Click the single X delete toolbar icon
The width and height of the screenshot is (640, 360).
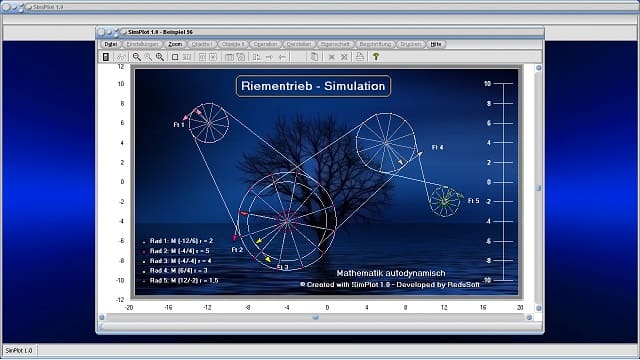tap(331, 57)
